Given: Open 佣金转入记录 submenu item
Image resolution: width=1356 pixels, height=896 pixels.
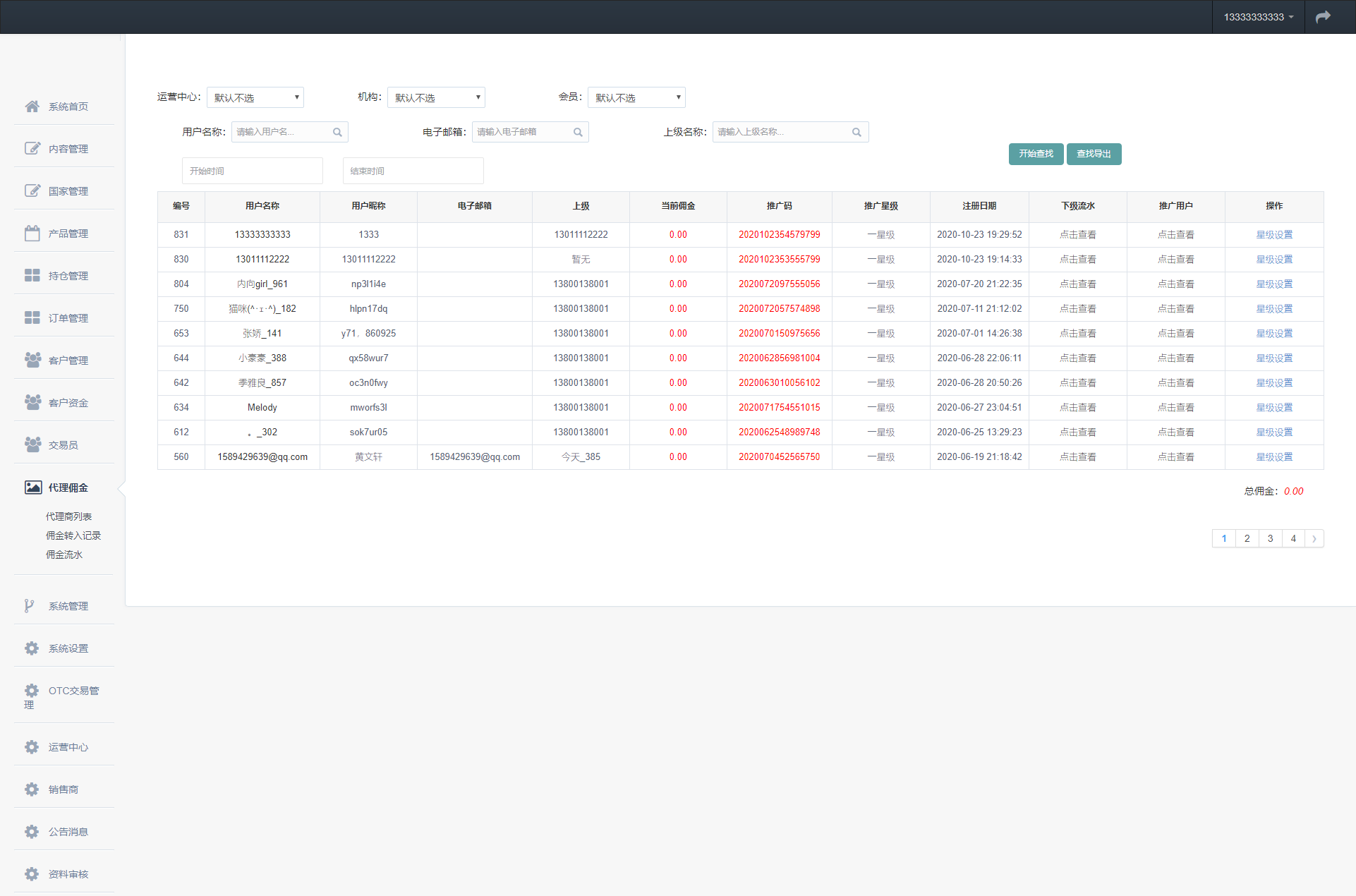Looking at the screenshot, I should click(x=73, y=535).
